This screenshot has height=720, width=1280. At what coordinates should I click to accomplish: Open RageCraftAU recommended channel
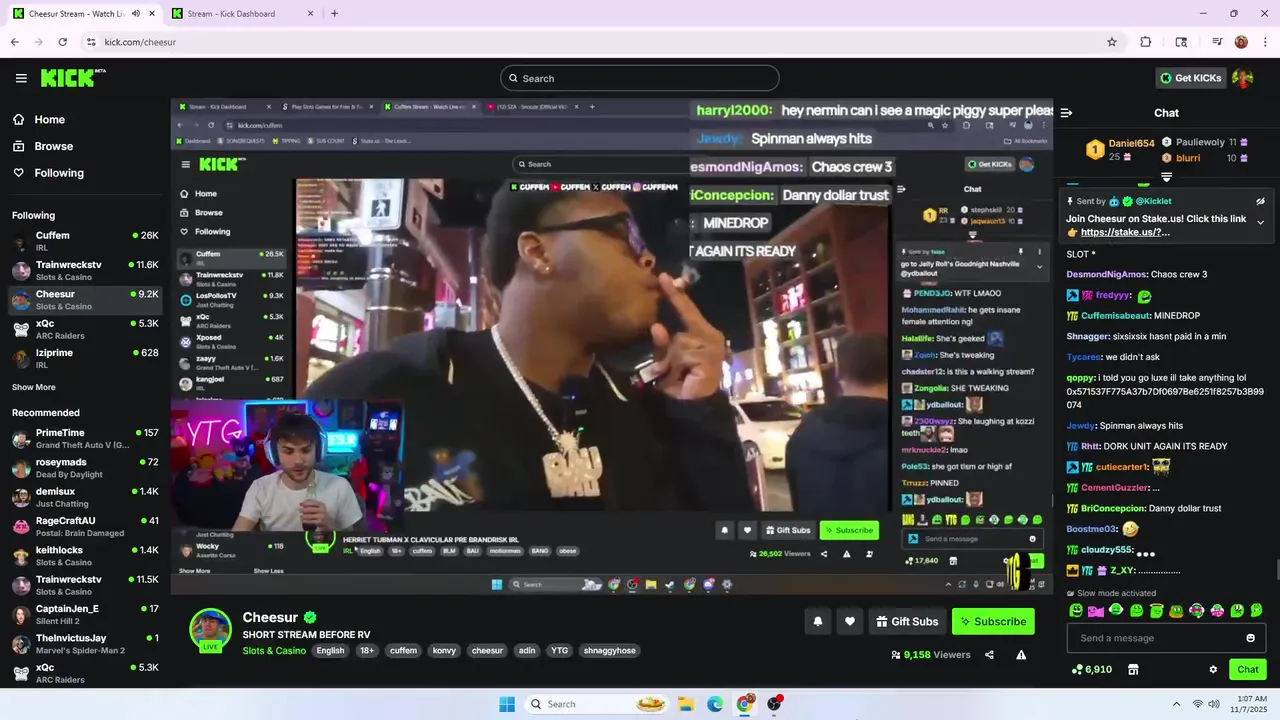point(85,526)
